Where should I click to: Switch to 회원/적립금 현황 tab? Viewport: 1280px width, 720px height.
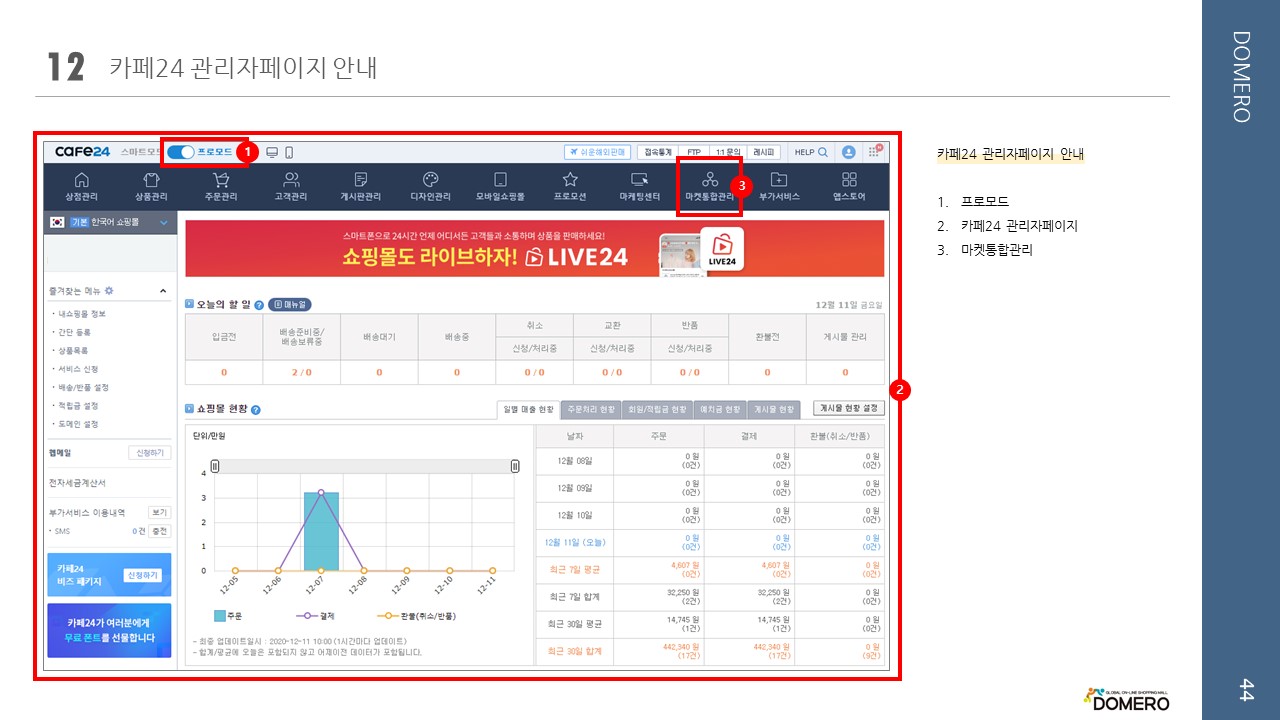pos(657,410)
